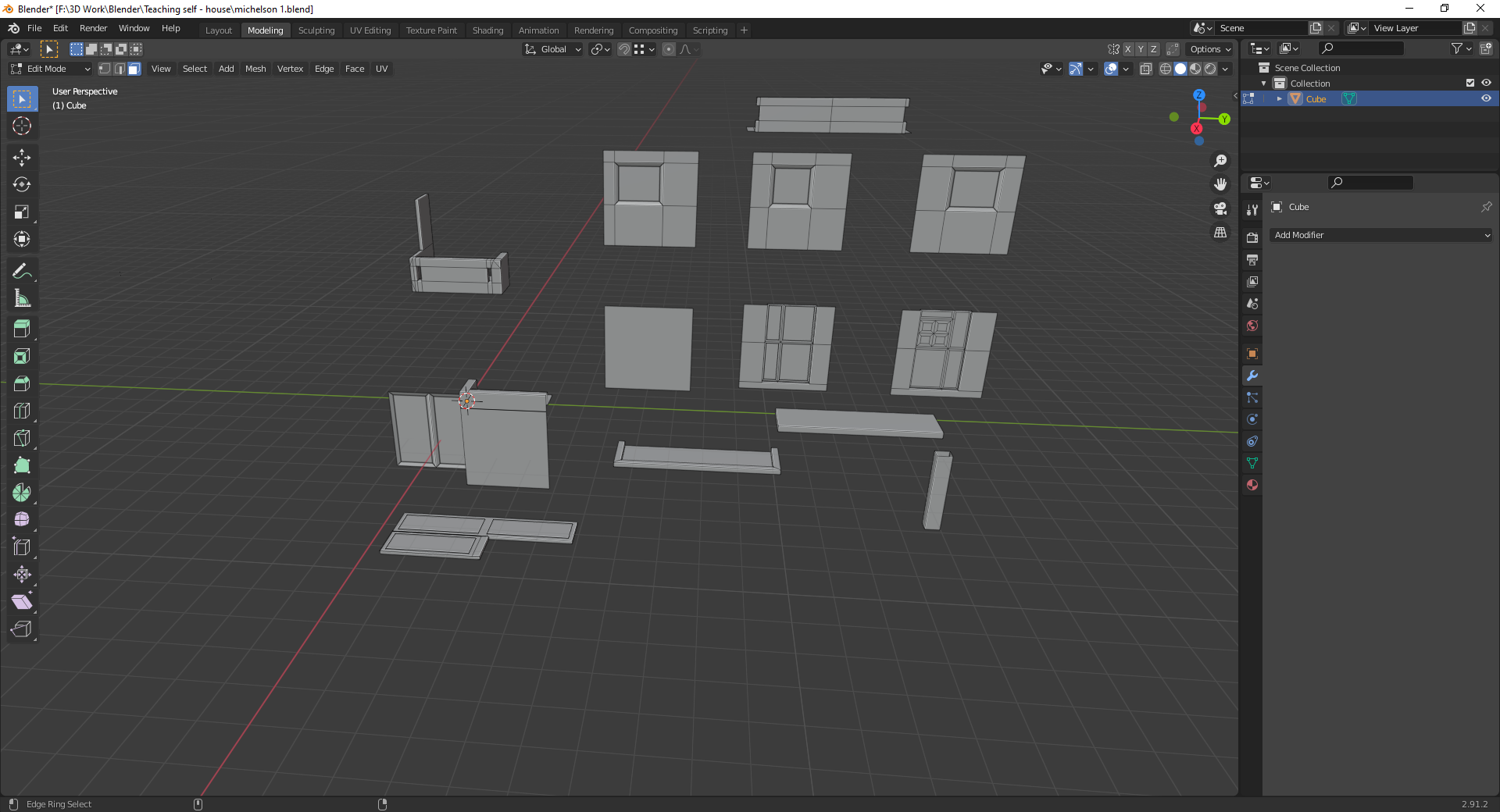Select the Move tool in toolbar
Image resolution: width=1500 pixels, height=812 pixels.
click(x=22, y=158)
